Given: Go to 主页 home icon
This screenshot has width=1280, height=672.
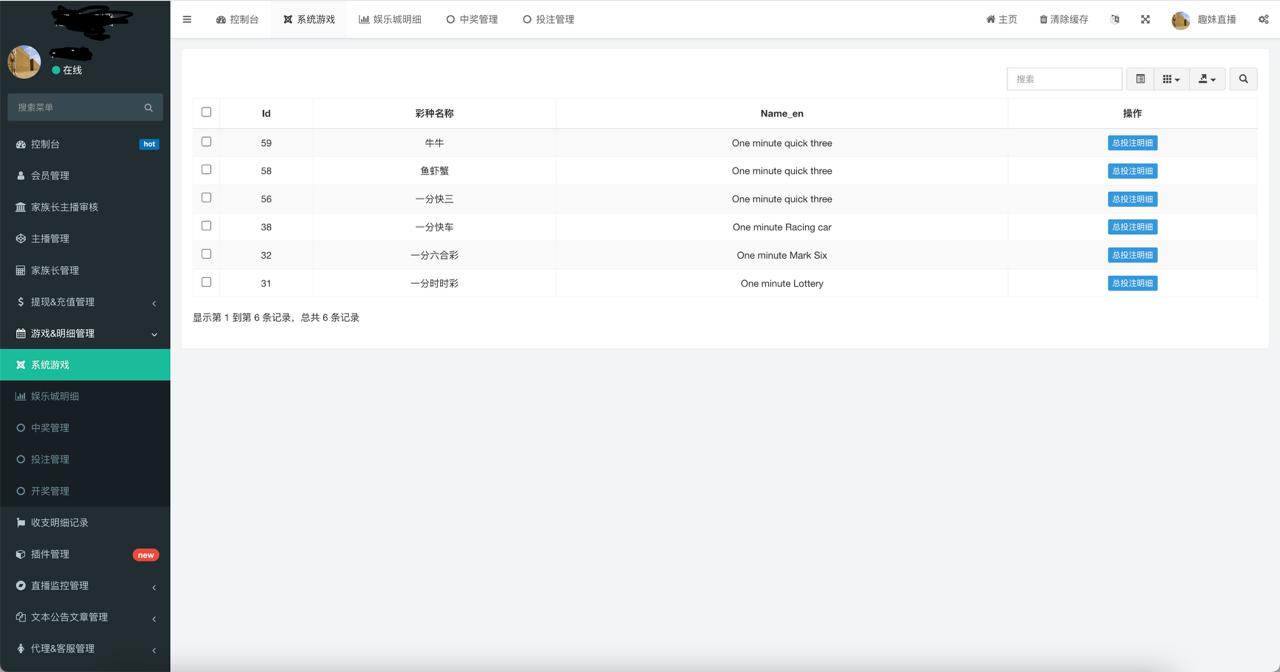Looking at the screenshot, I should pyautogui.click(x=990, y=19).
